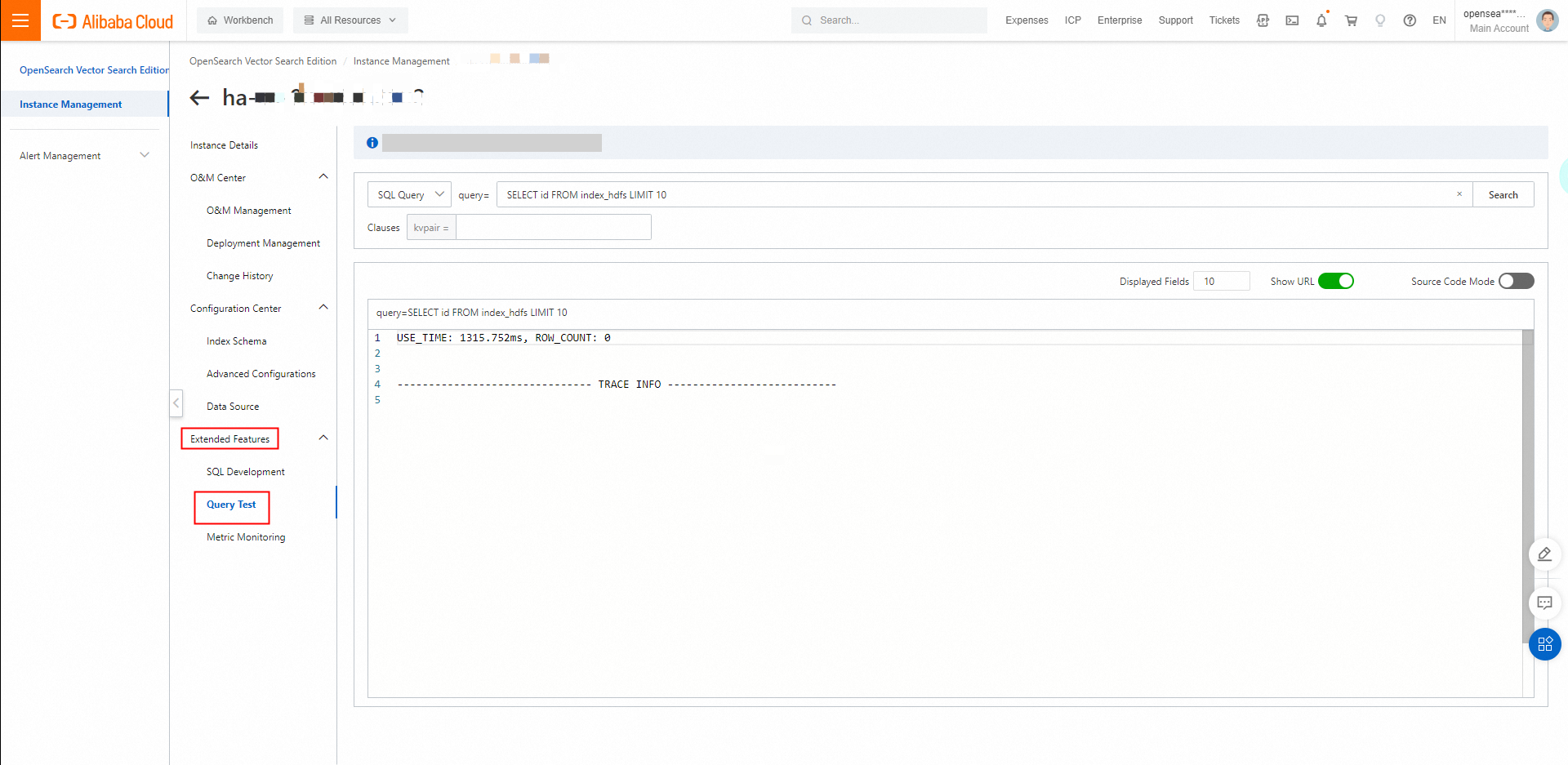Open Advanced Configurations
Image resolution: width=1568 pixels, height=765 pixels.
pos(261,374)
